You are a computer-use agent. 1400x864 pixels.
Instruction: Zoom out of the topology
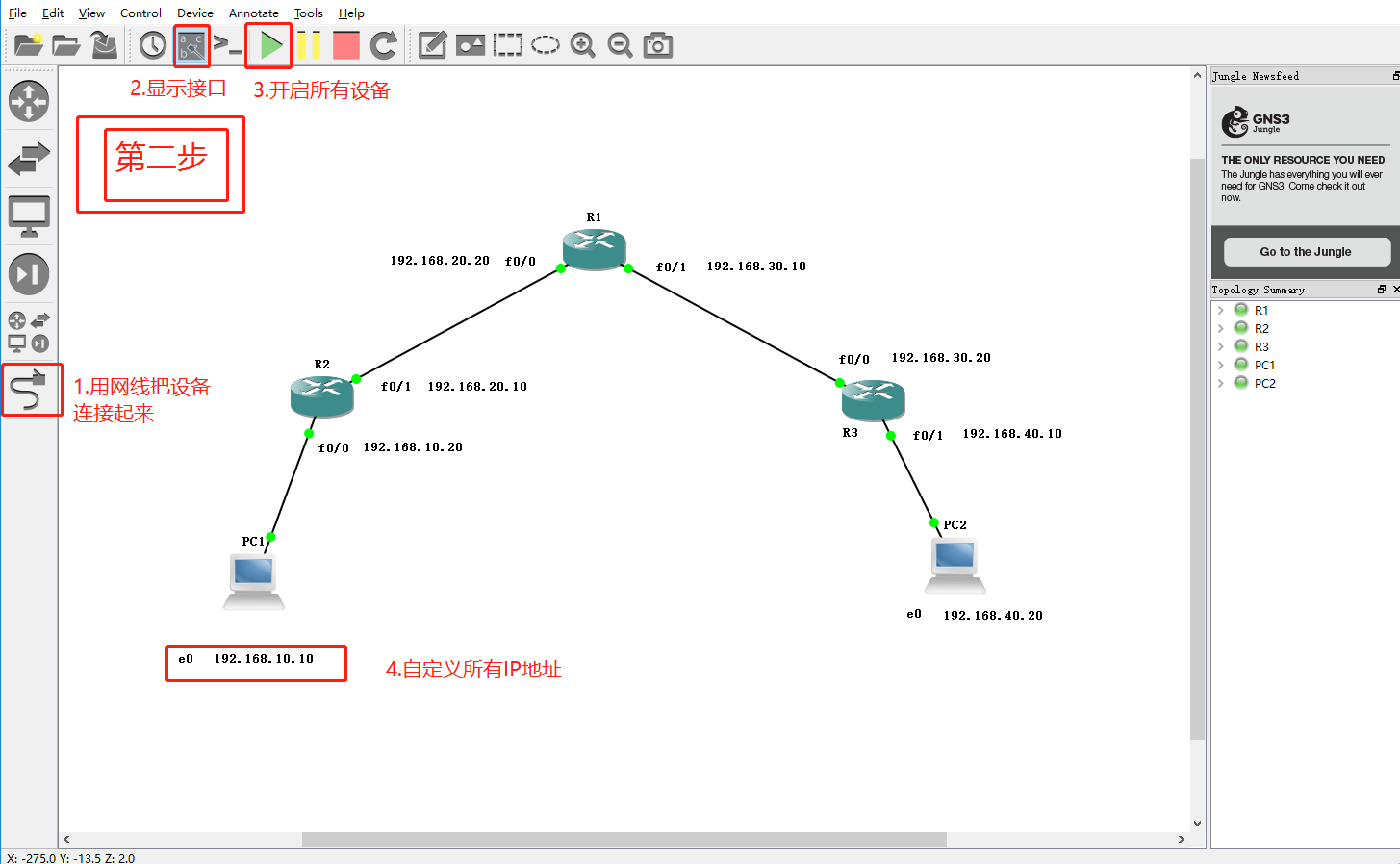621,44
